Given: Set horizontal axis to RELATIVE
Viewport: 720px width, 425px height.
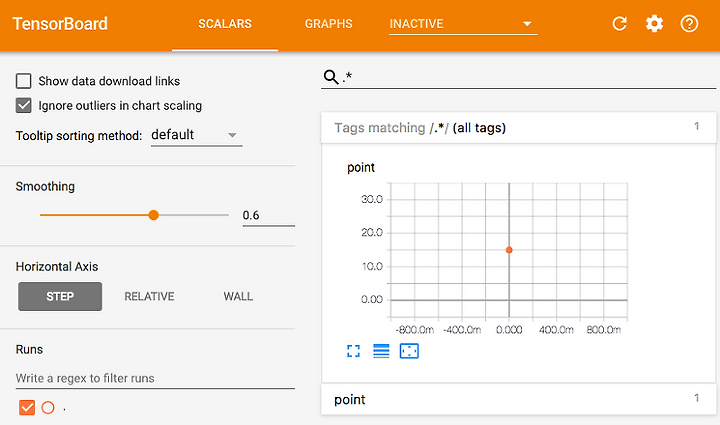Looking at the screenshot, I should point(149,296).
